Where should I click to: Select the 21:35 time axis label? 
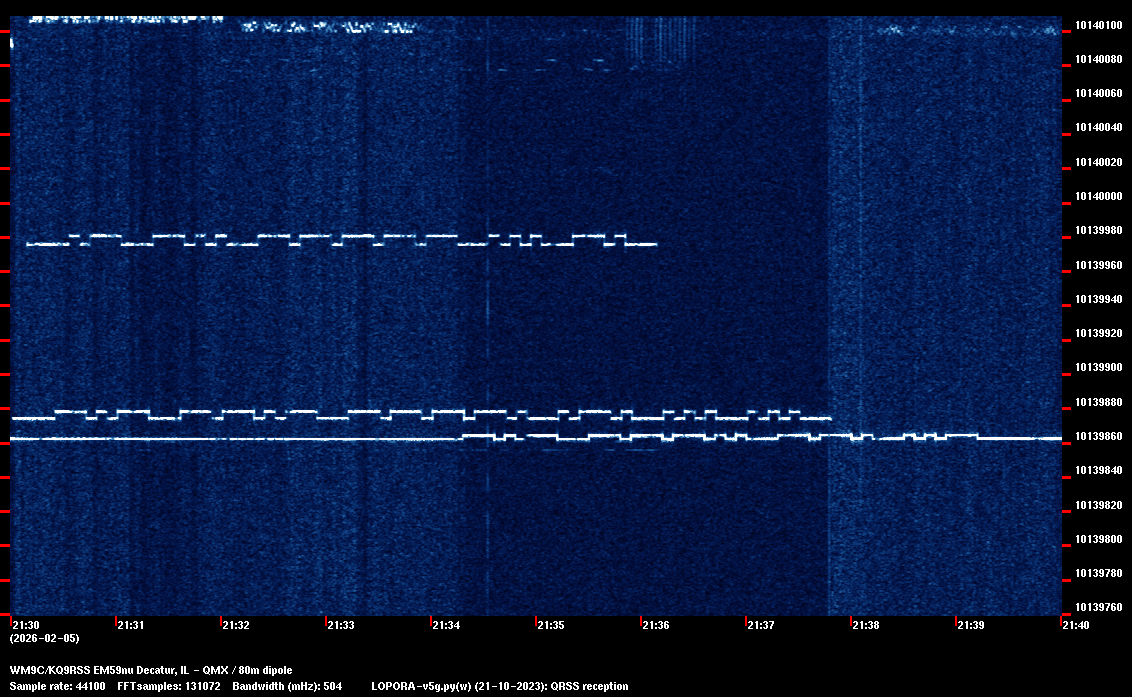coord(551,625)
